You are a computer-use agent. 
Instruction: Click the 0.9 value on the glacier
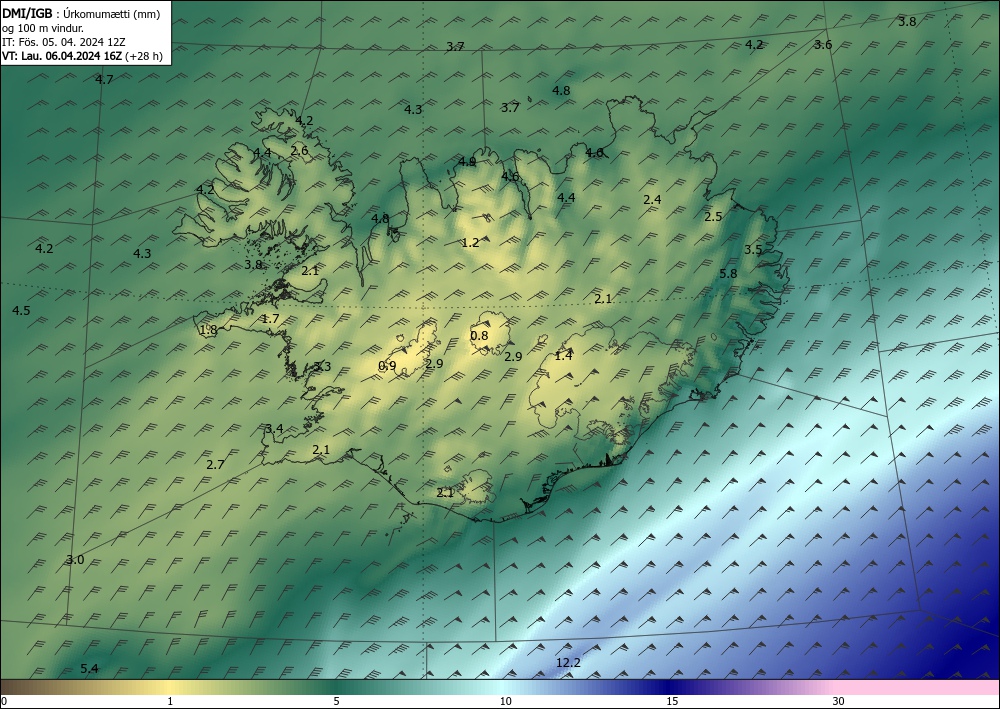point(387,365)
